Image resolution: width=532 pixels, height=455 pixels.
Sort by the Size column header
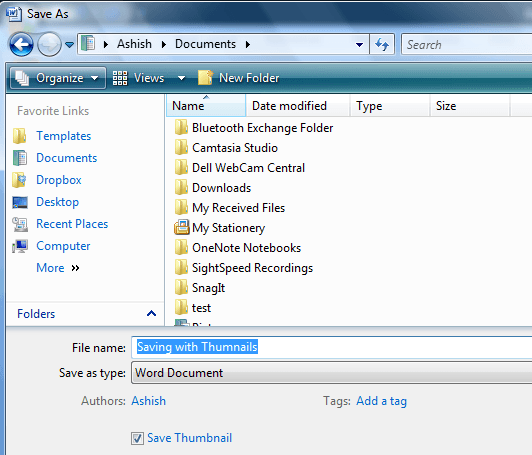point(470,106)
